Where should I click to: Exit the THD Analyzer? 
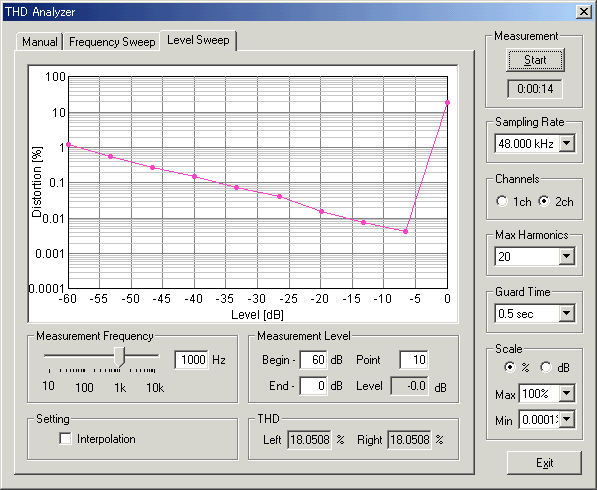point(544,463)
